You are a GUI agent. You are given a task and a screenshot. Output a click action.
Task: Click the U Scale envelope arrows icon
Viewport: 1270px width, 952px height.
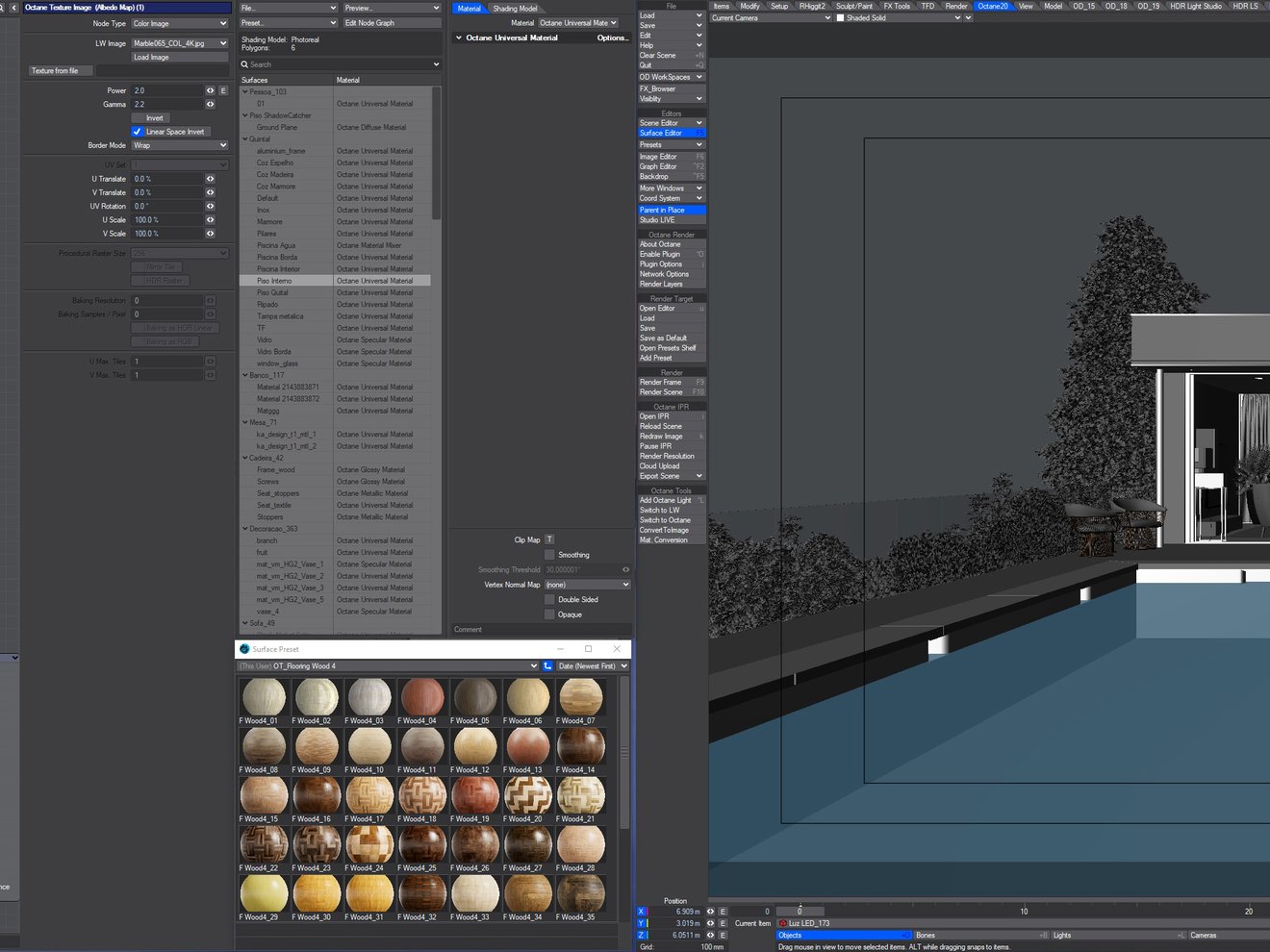click(210, 220)
